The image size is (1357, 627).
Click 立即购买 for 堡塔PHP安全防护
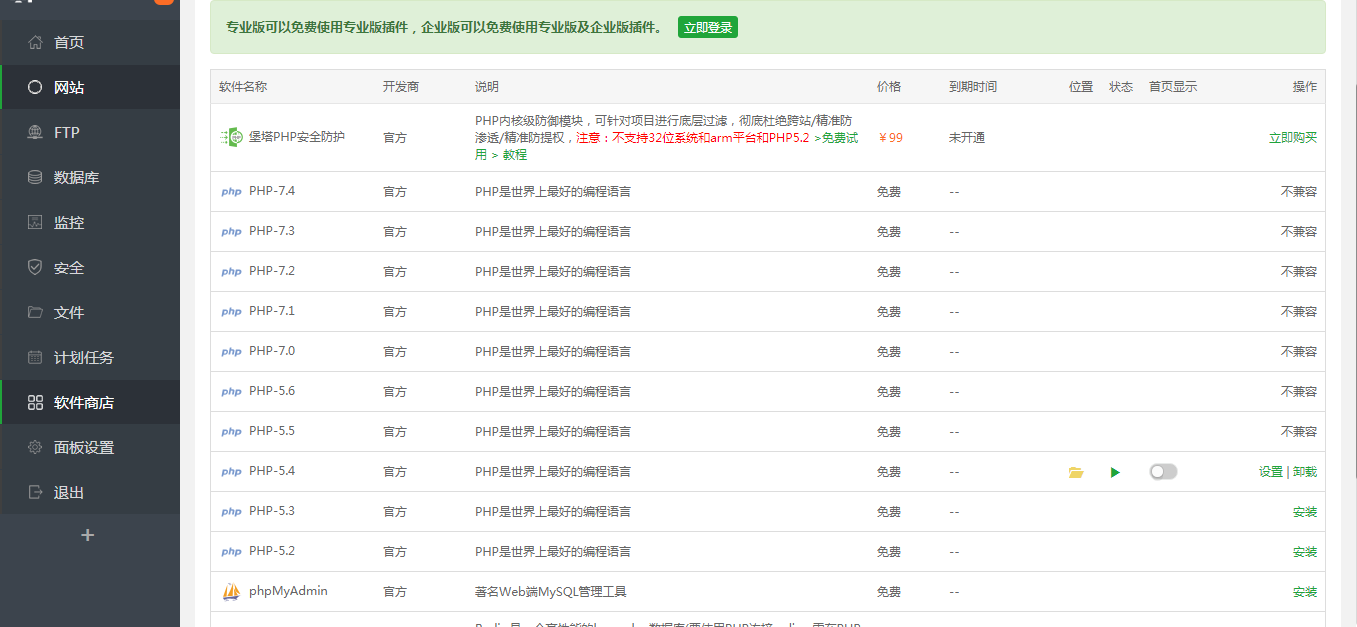point(1293,138)
